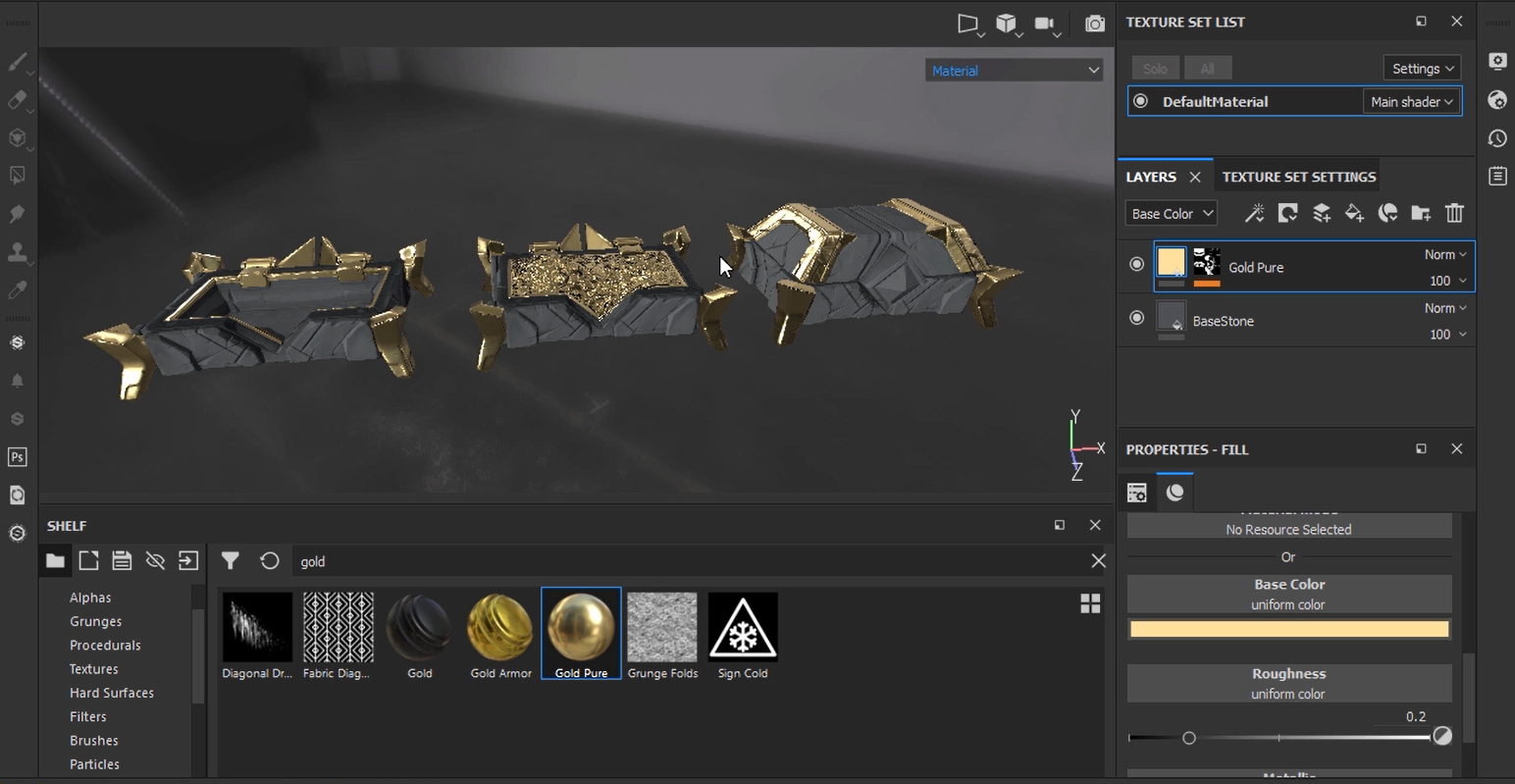Select the Clone stamp tool
The image size is (1515, 784).
coord(17,252)
